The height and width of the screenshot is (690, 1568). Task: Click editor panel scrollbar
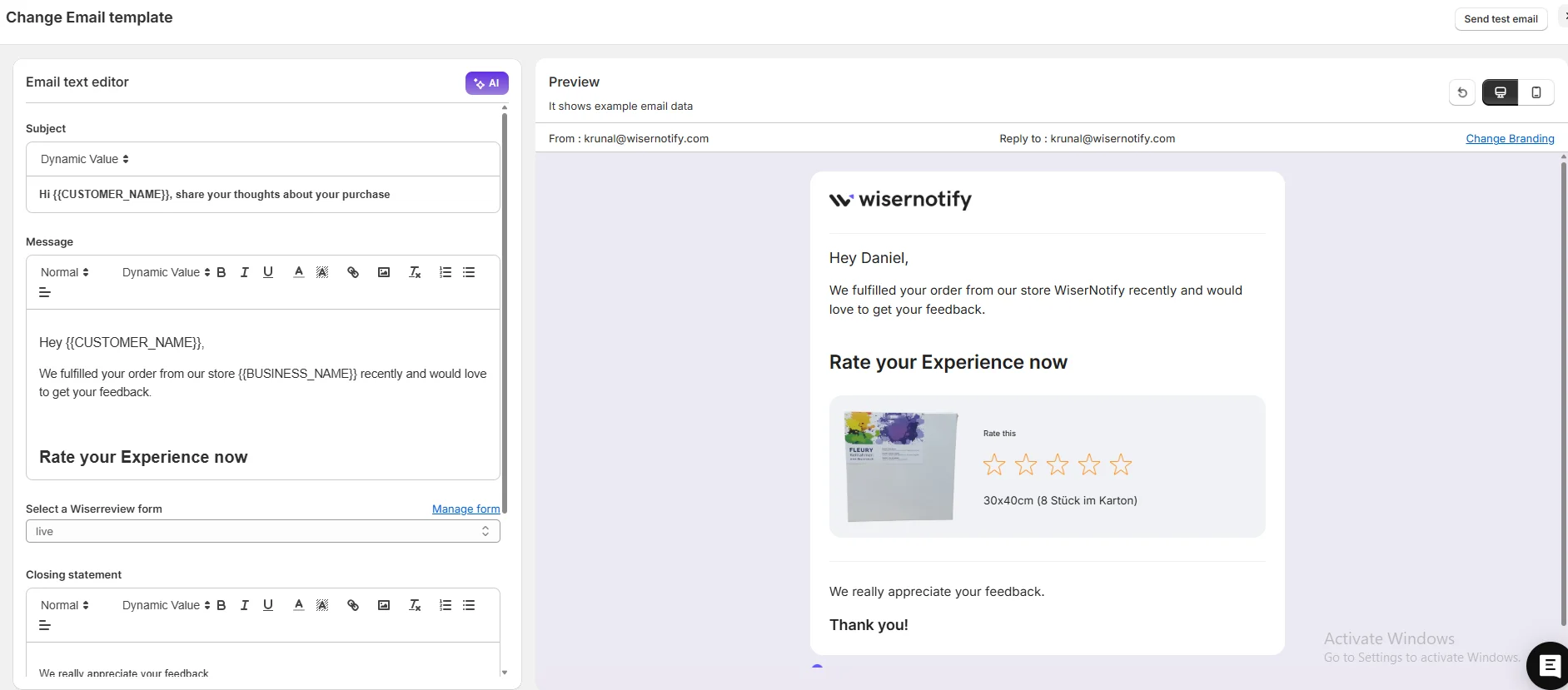[505, 312]
